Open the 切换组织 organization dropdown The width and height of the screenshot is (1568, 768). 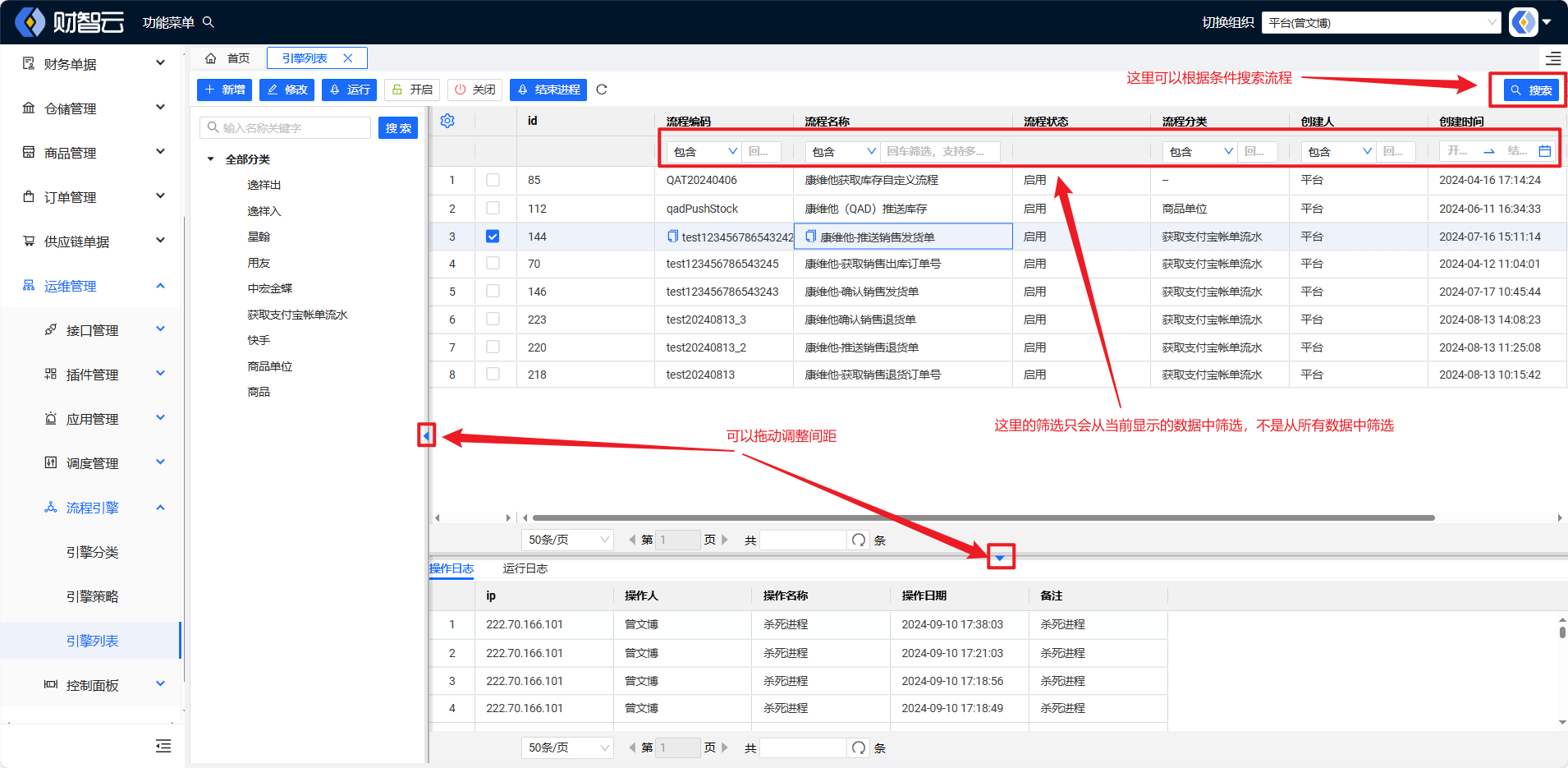point(1382,22)
